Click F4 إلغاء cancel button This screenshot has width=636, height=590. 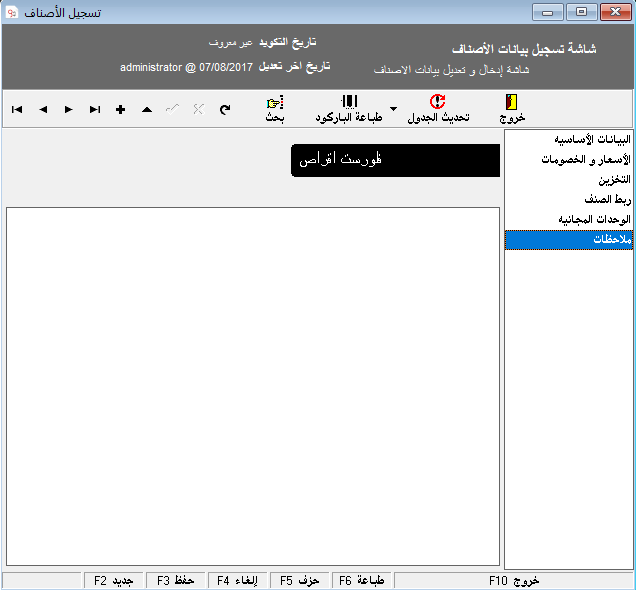click(237, 581)
